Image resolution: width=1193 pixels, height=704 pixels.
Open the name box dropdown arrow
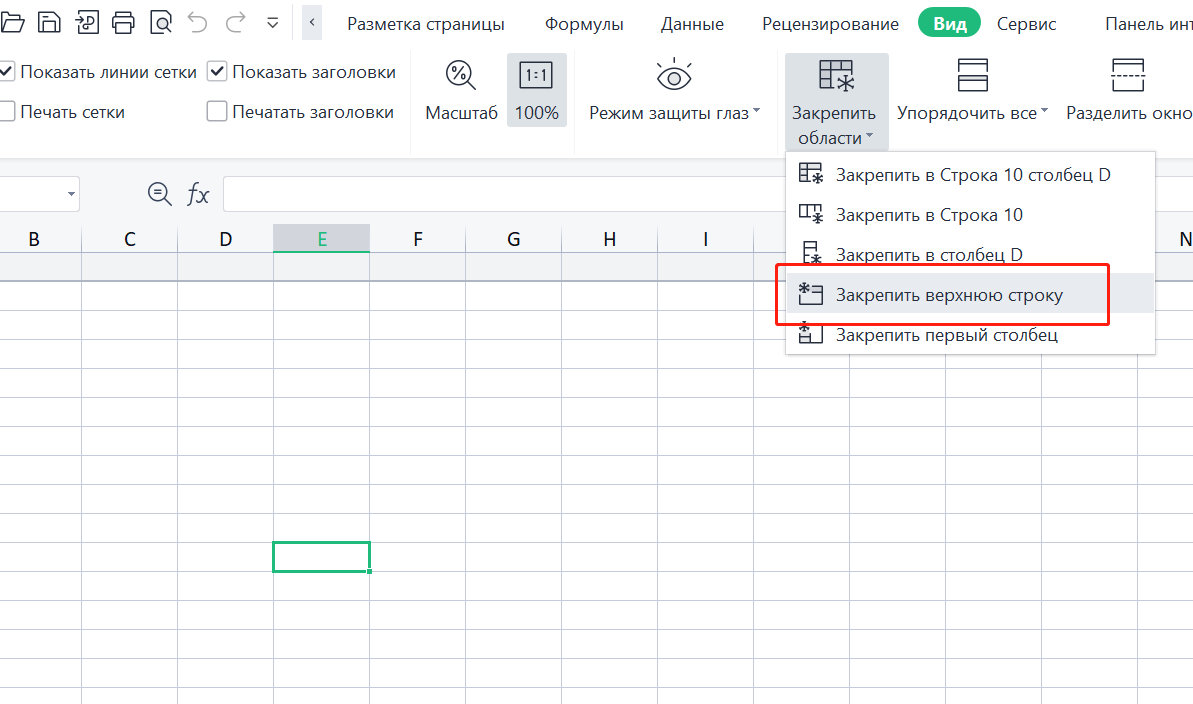70,194
